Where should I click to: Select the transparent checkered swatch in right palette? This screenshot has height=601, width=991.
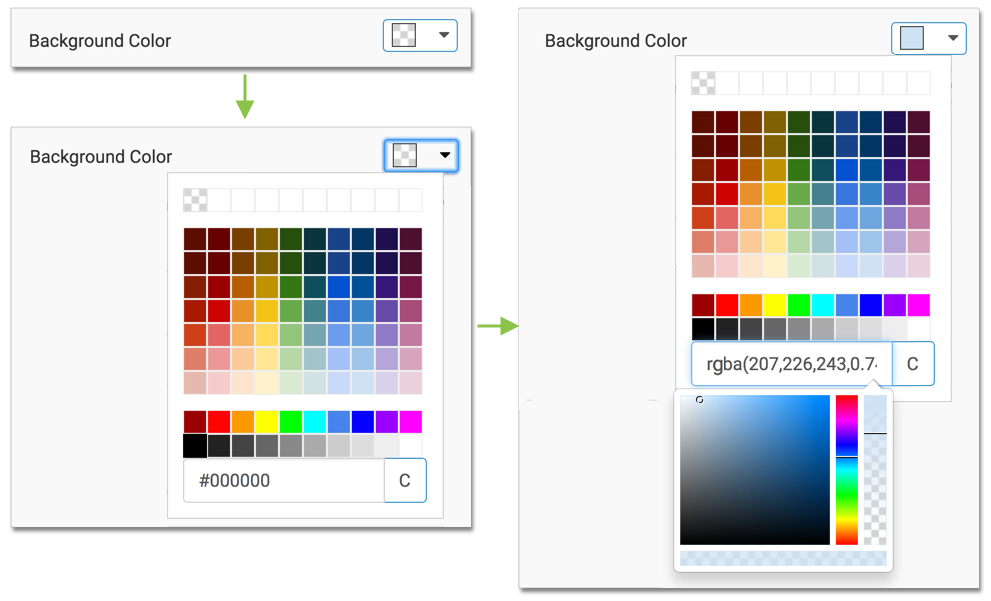pyautogui.click(x=703, y=82)
